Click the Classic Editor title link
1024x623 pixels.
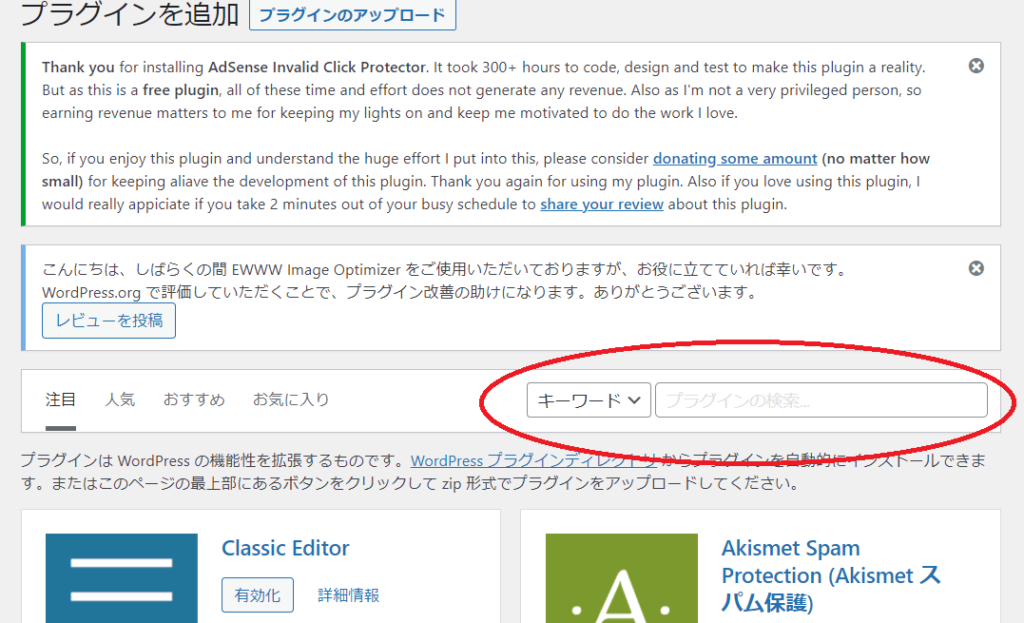pyautogui.click(x=285, y=548)
